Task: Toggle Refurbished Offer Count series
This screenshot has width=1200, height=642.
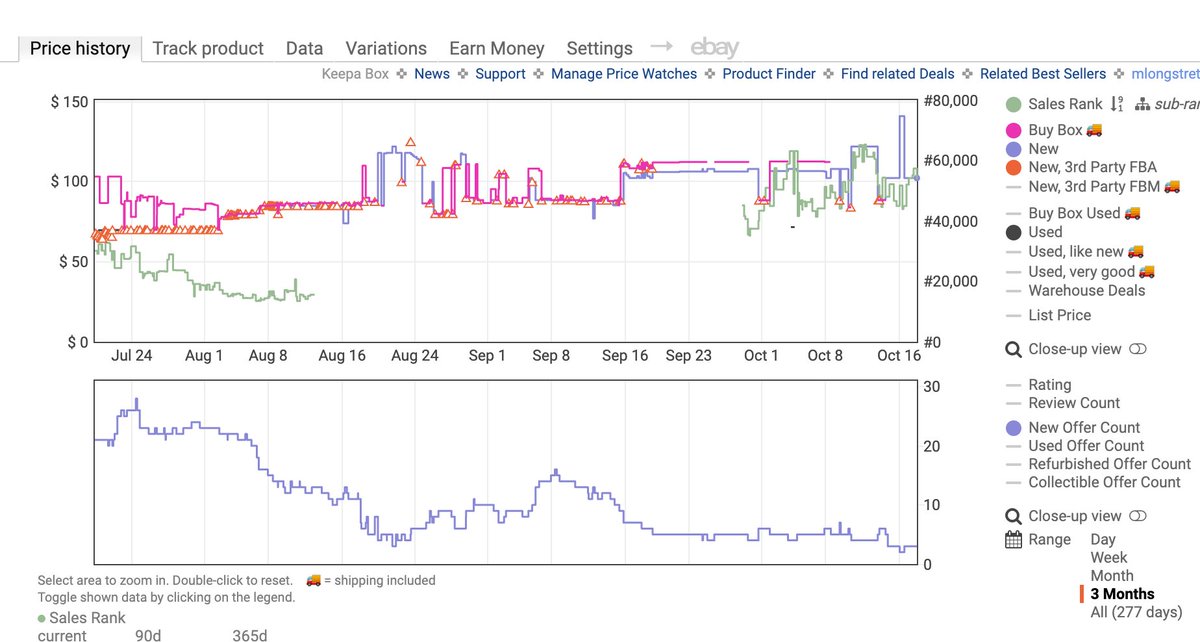Action: (1098, 464)
